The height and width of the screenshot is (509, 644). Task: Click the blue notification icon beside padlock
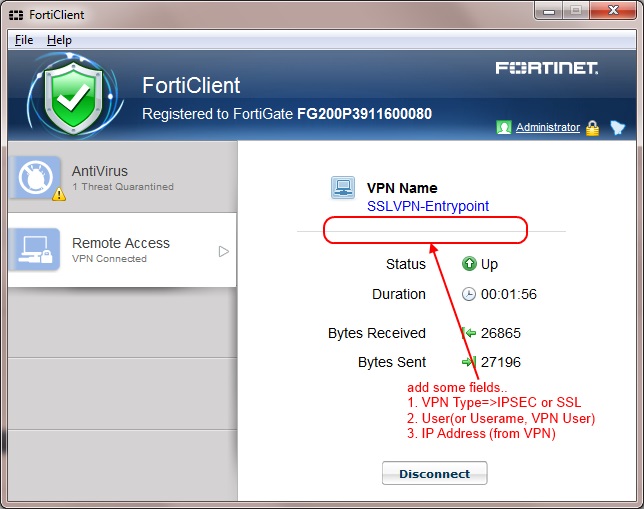[617, 128]
